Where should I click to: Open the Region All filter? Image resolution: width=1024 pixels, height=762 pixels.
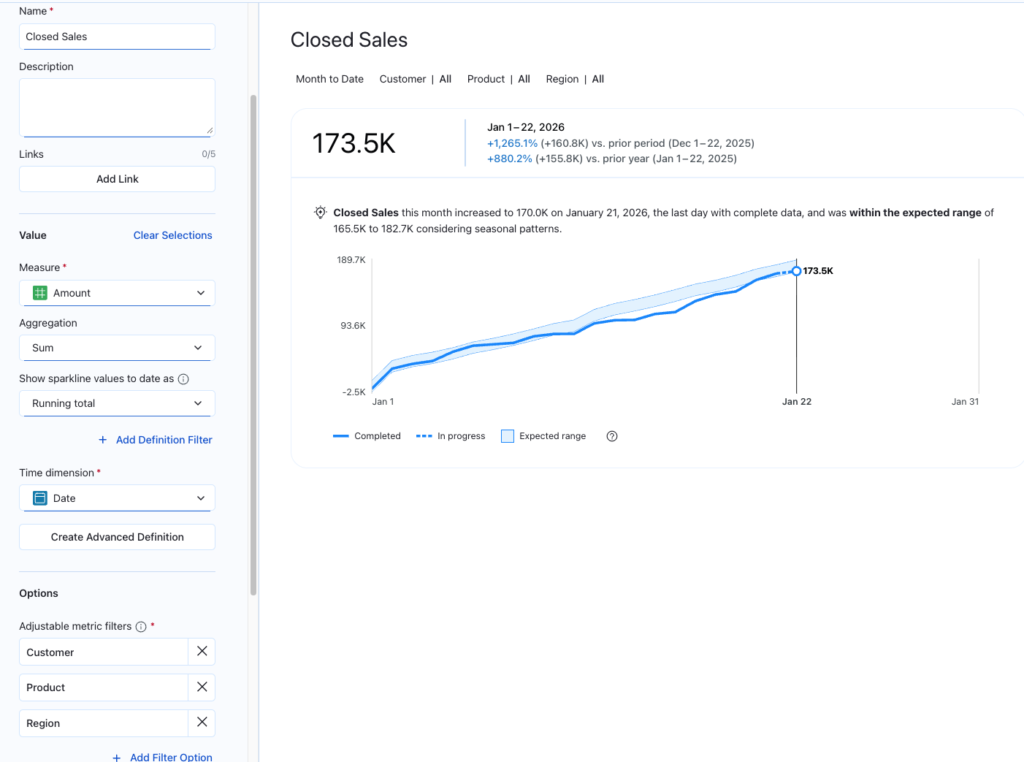click(x=574, y=79)
